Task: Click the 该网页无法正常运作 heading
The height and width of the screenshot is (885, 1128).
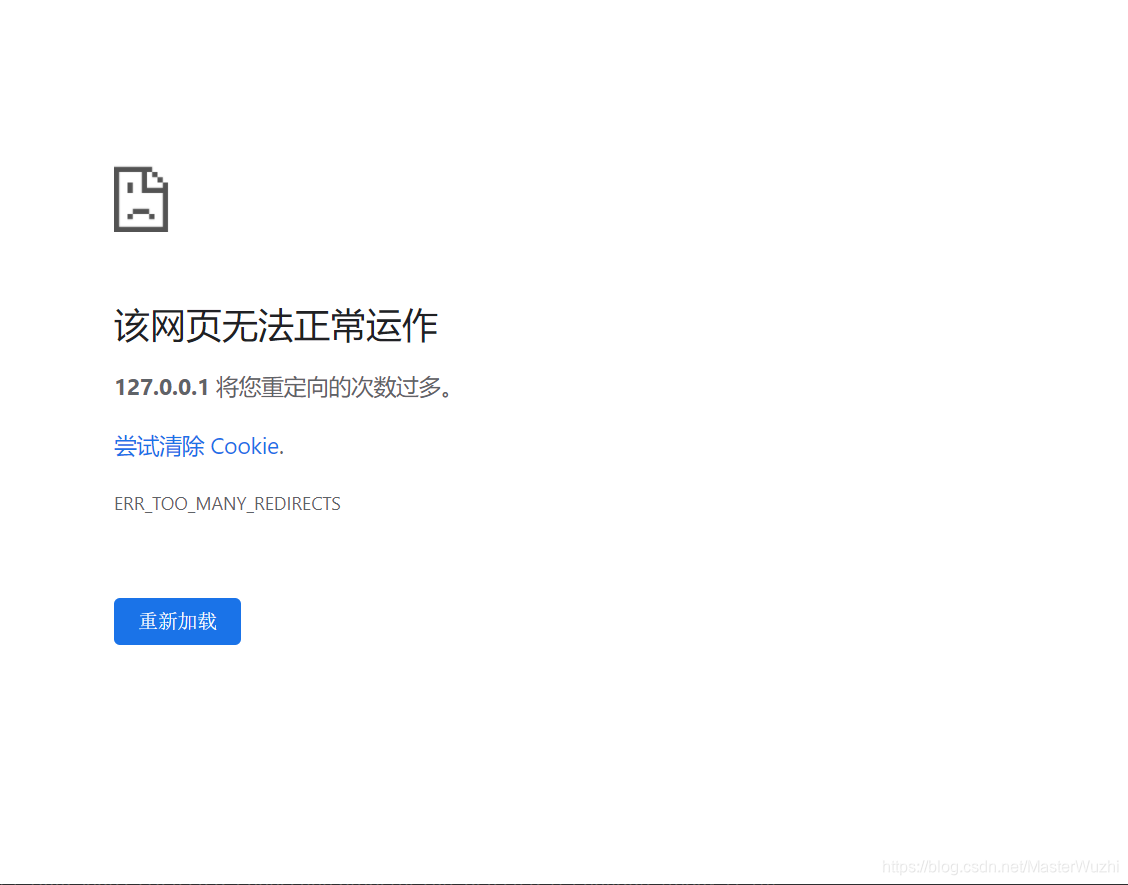Action: [x=276, y=326]
